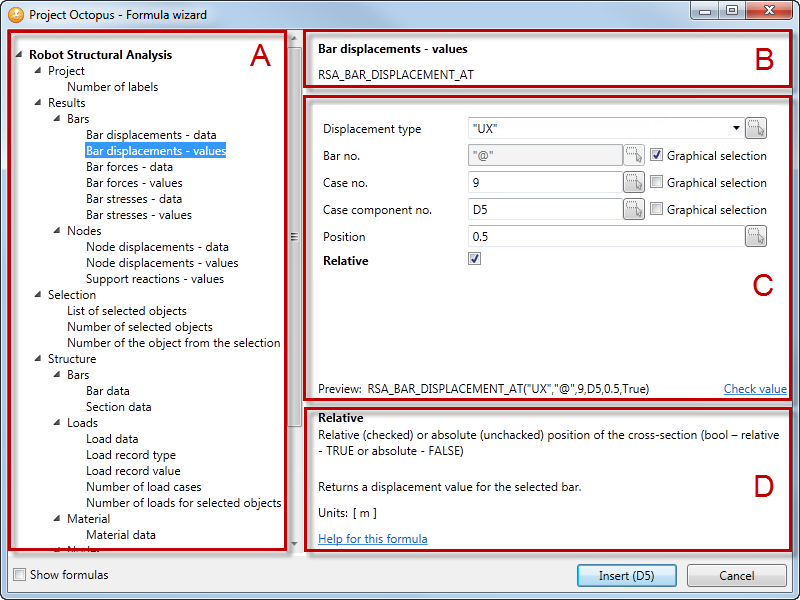Viewport: 800px width, 600px height.
Task: Click the tree panel scrollbar thumb
Action: coord(294,237)
